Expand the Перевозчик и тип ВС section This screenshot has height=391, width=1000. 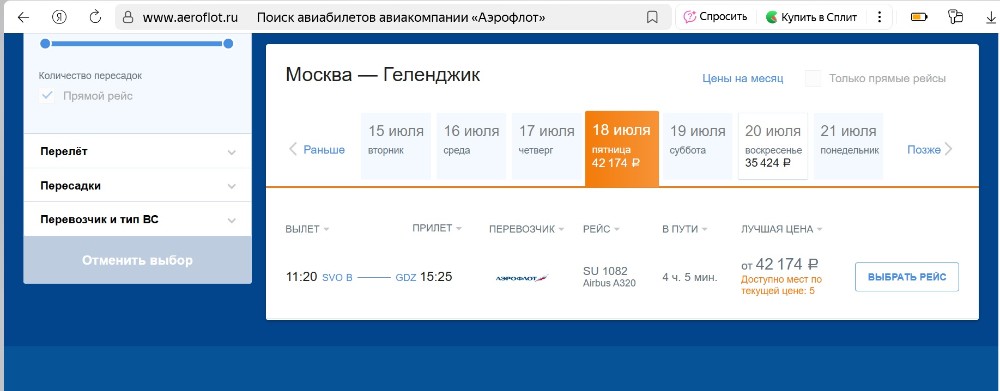click(x=137, y=219)
